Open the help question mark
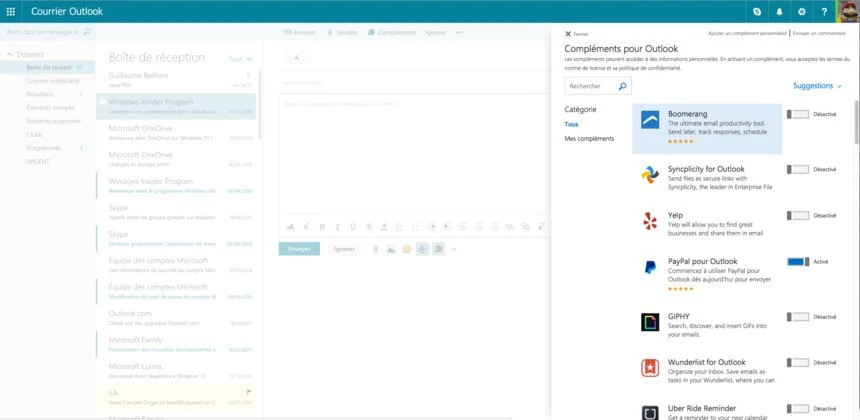This screenshot has width=860, height=420. (824, 12)
